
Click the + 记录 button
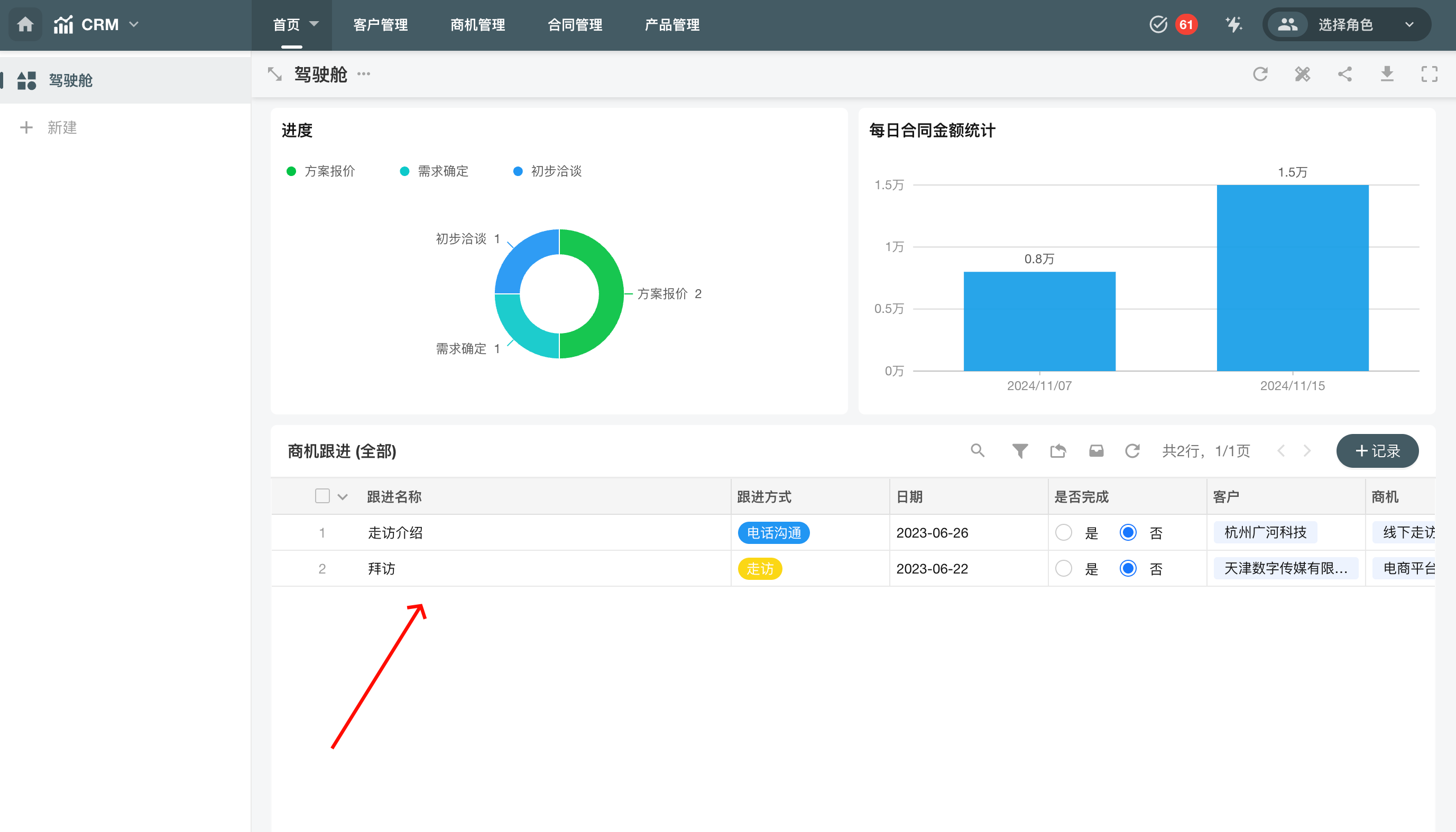click(x=1377, y=451)
